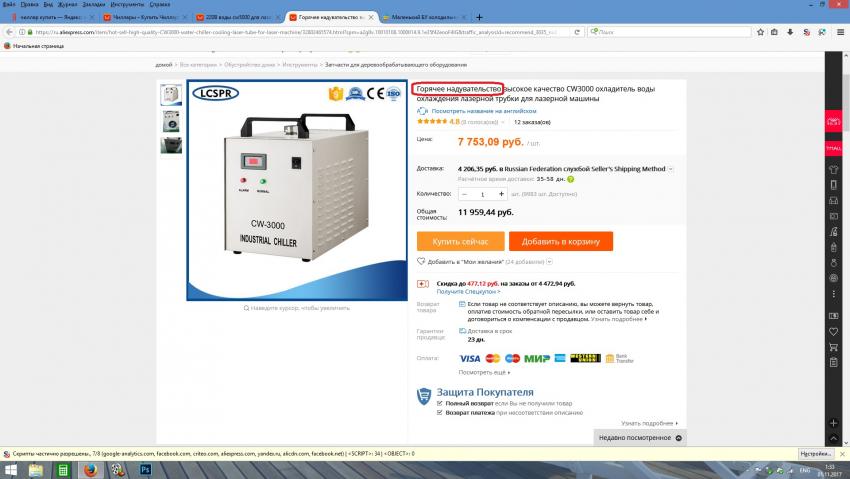This screenshot has width=850, height=479.
Task: Open the clothing category T-shirt sidebar icon
Action: tap(833, 170)
